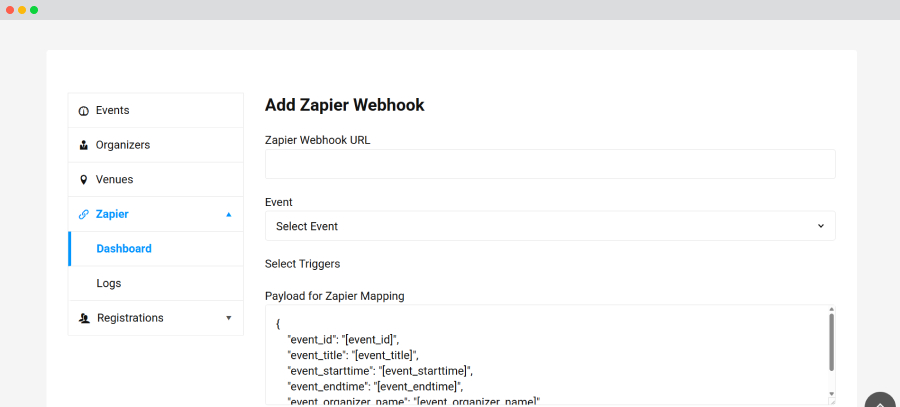Click the Zapier Webhook URL field
Screen dimensions: 900x407
(x=550, y=164)
